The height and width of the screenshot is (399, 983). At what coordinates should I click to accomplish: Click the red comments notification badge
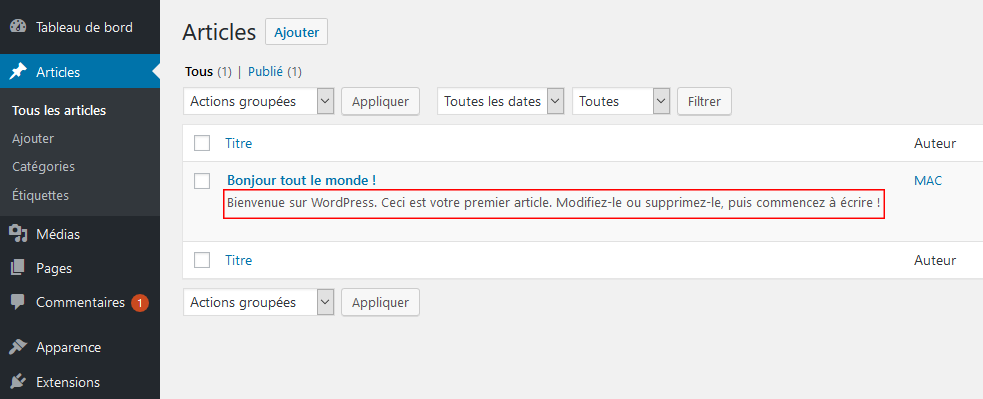coord(140,303)
